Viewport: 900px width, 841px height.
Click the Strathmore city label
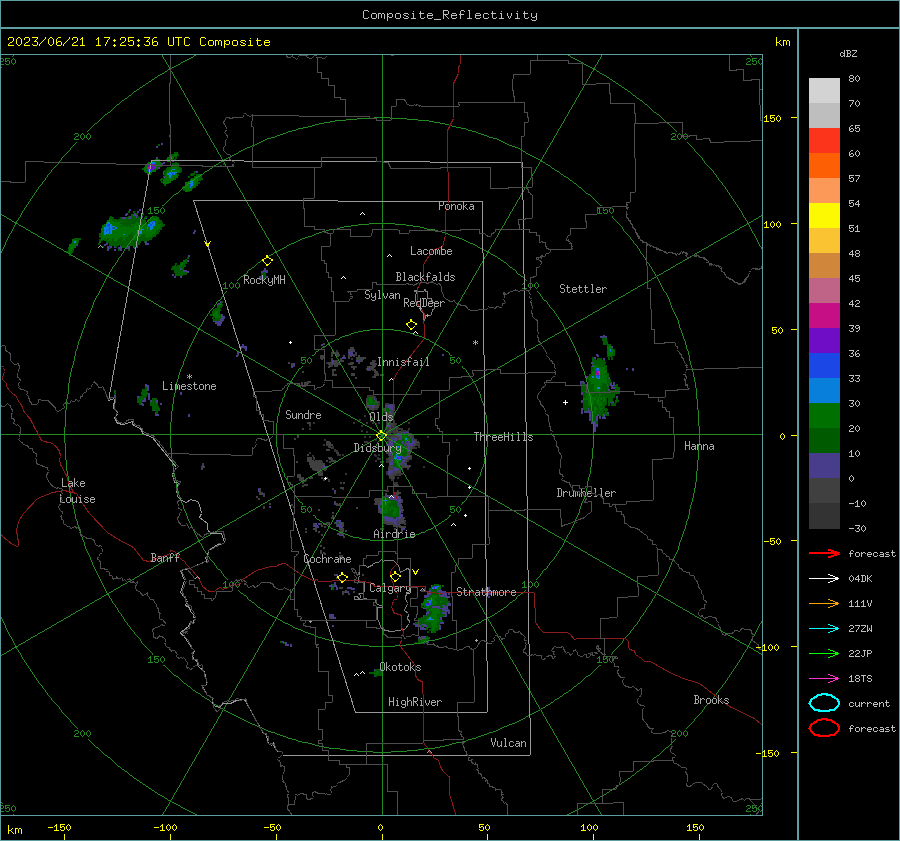(x=486, y=592)
